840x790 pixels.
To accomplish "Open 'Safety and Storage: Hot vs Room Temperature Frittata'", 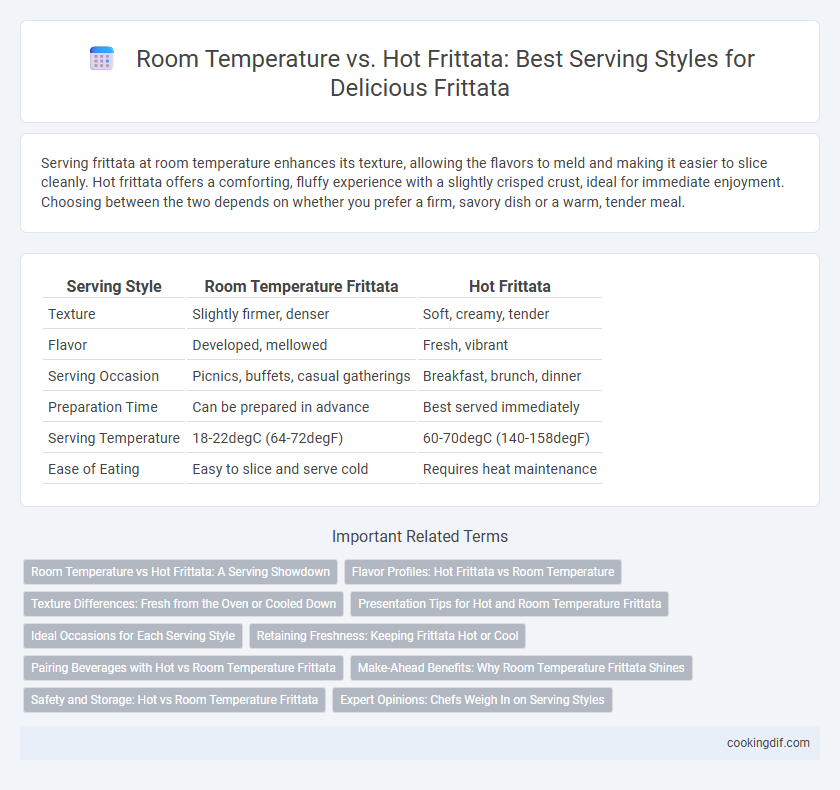I will (x=175, y=700).
